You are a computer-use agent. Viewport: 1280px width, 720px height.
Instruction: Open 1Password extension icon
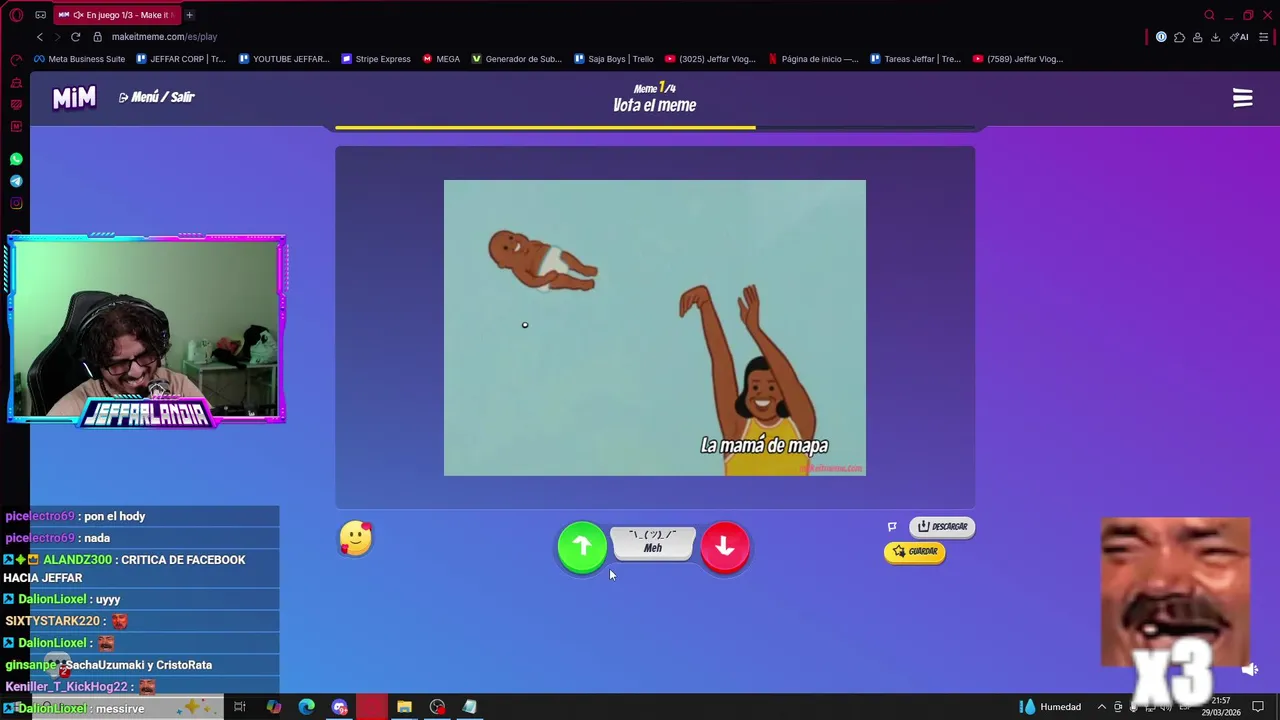pyautogui.click(x=1161, y=37)
